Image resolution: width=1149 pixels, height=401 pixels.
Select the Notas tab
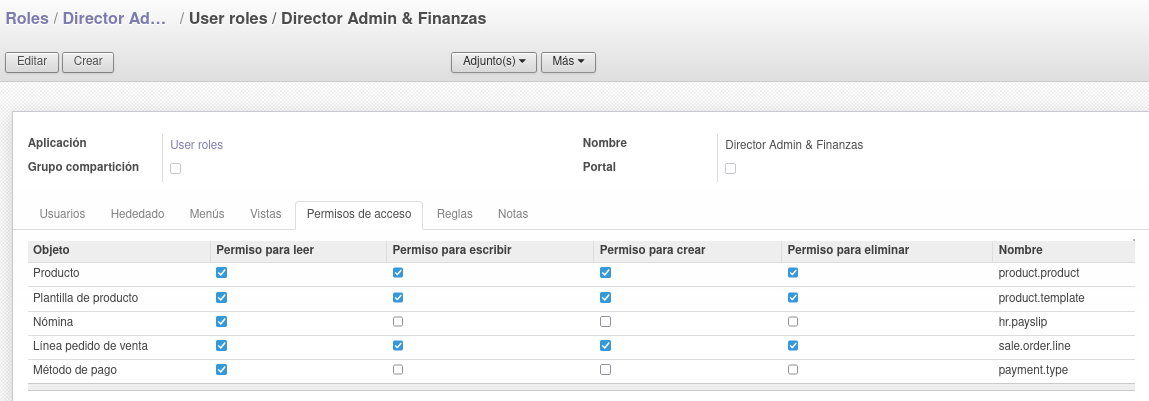[513, 214]
